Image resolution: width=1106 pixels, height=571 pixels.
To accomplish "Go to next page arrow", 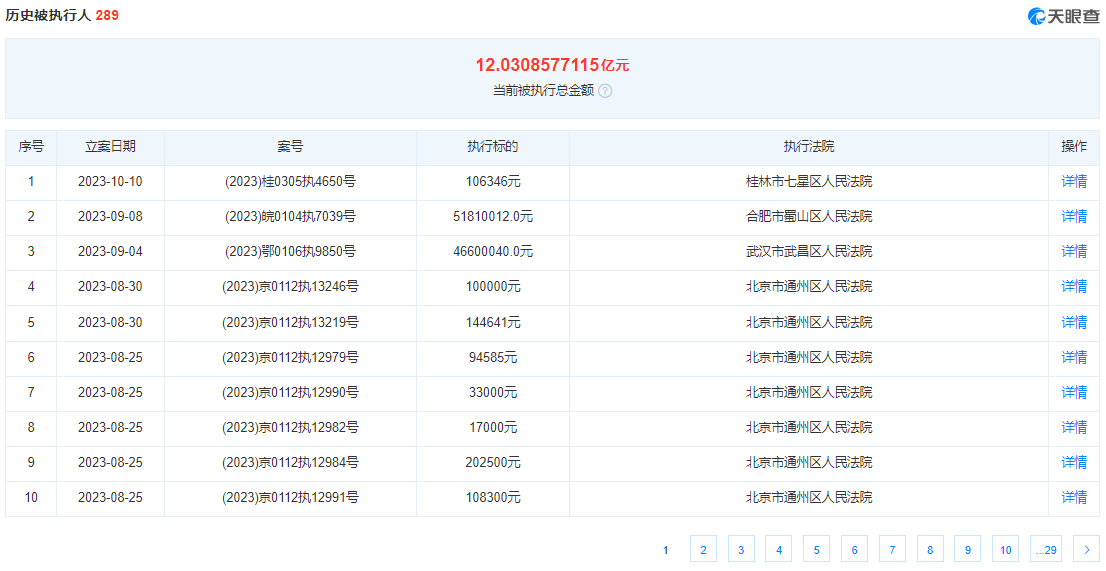I will (x=1086, y=549).
